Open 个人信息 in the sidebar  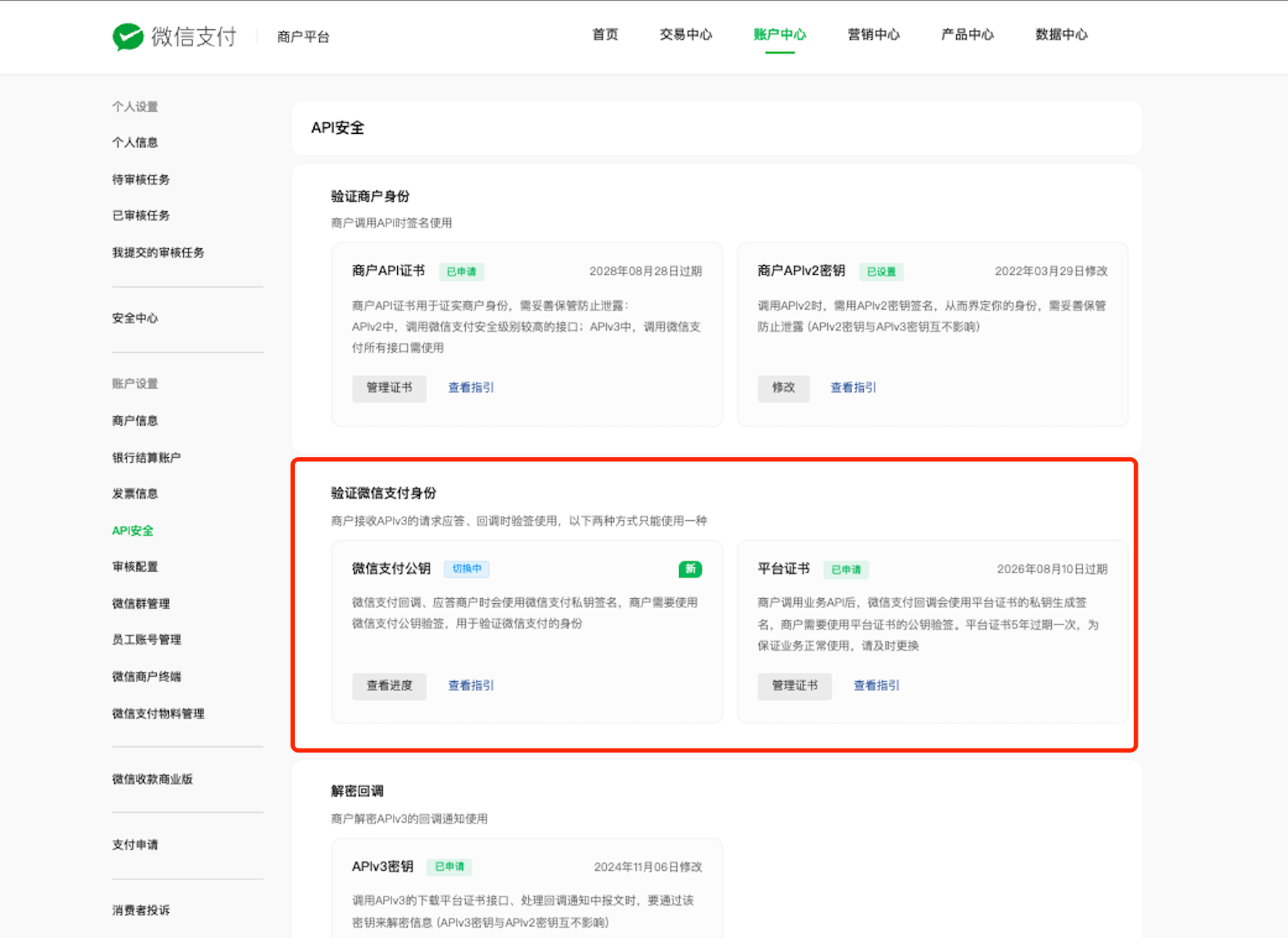(x=135, y=142)
